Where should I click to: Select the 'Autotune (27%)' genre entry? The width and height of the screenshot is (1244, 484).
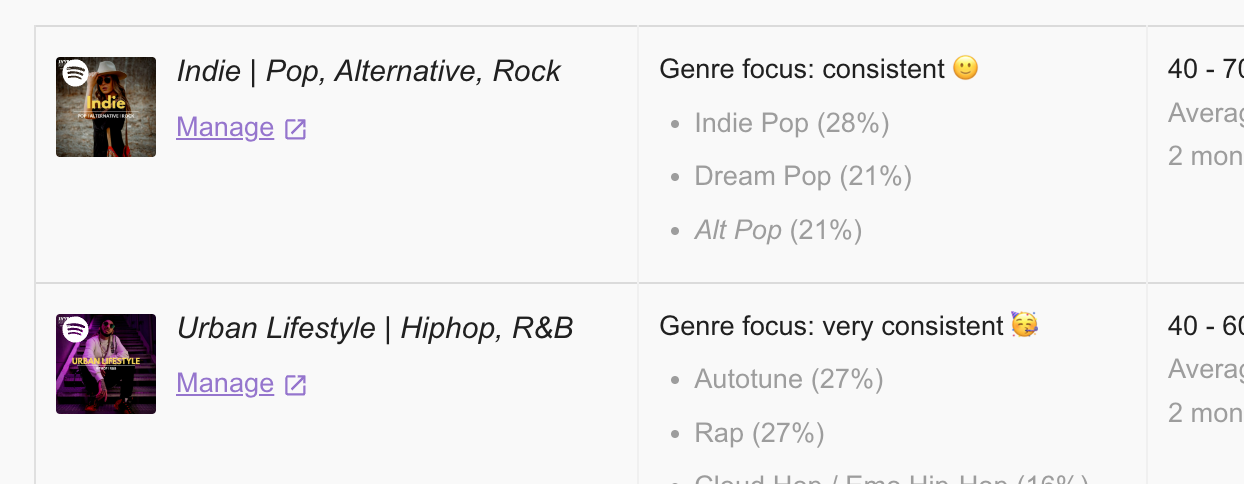click(788, 380)
